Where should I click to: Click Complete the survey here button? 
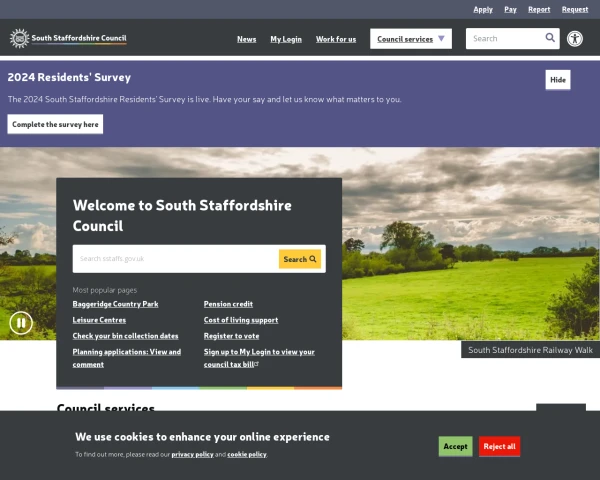(x=55, y=124)
